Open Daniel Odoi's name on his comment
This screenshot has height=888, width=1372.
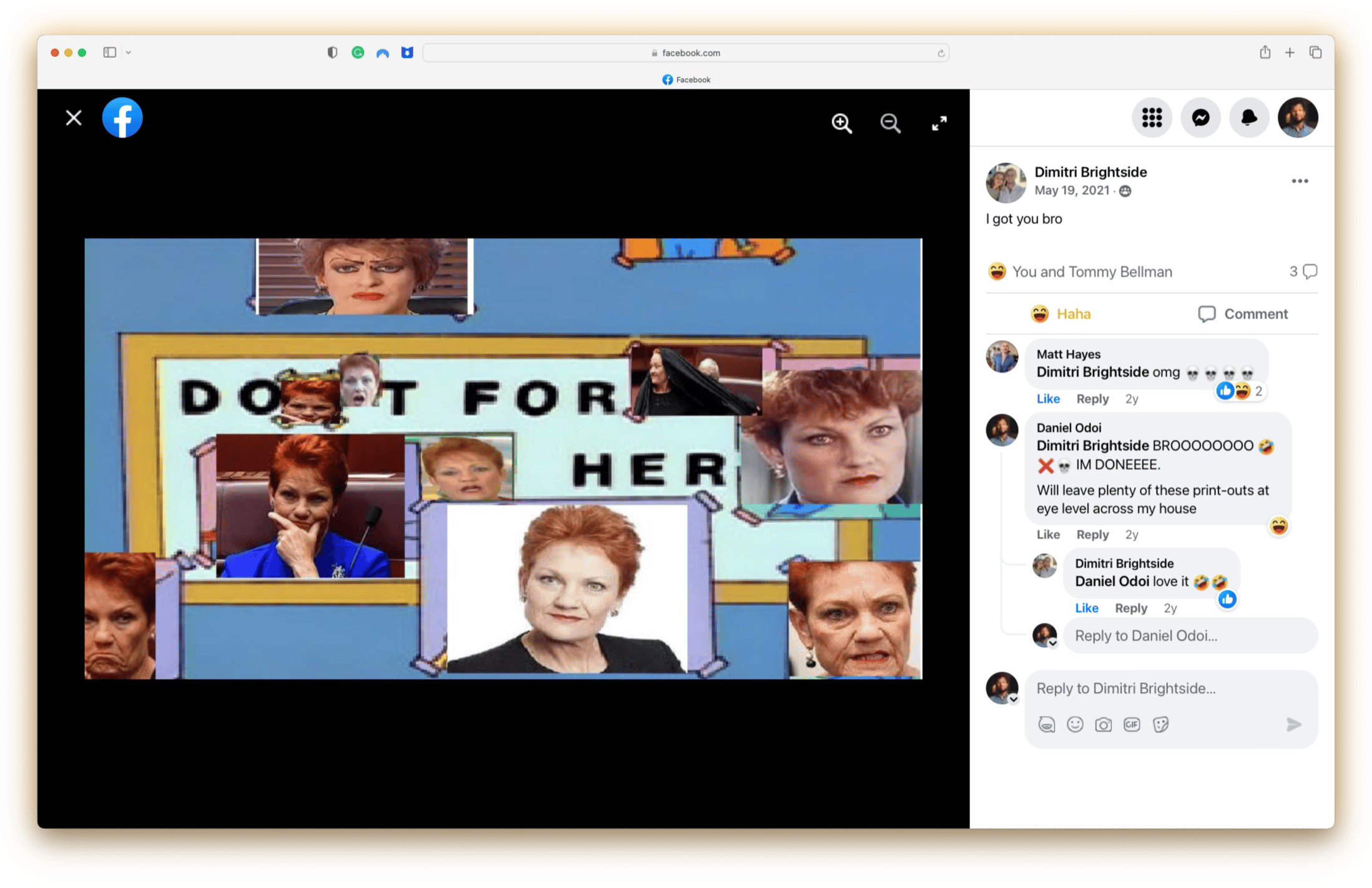pos(1069,428)
